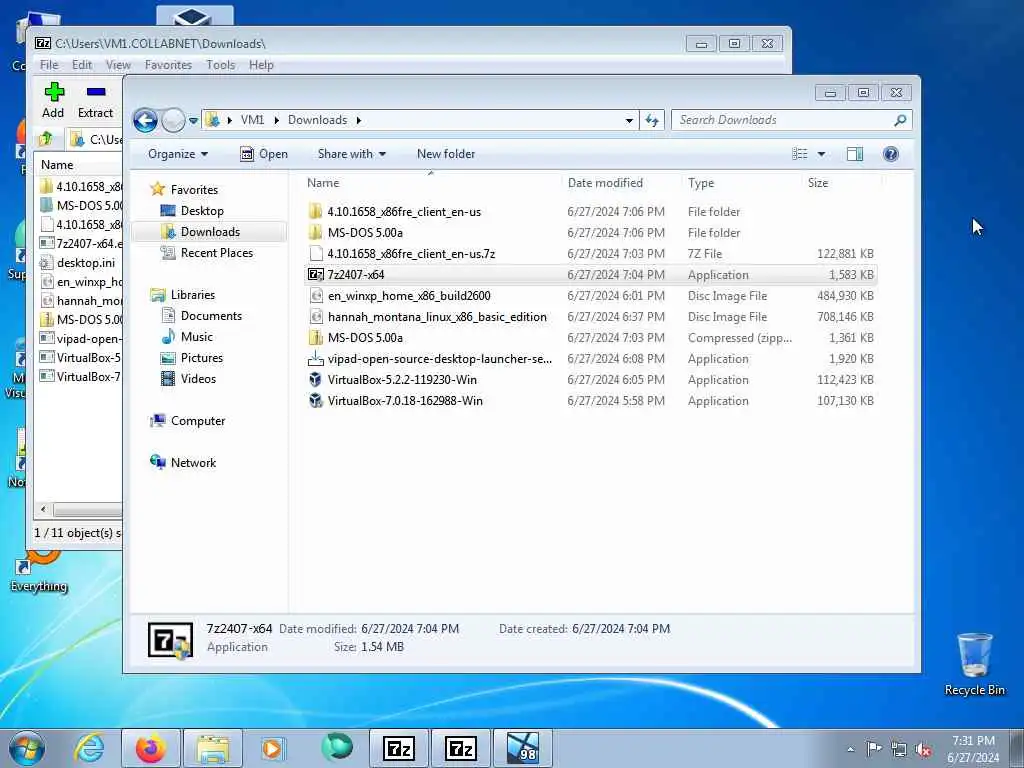Click the Windows 98 taskbar icon
The image size is (1024, 768).
pyautogui.click(x=522, y=748)
